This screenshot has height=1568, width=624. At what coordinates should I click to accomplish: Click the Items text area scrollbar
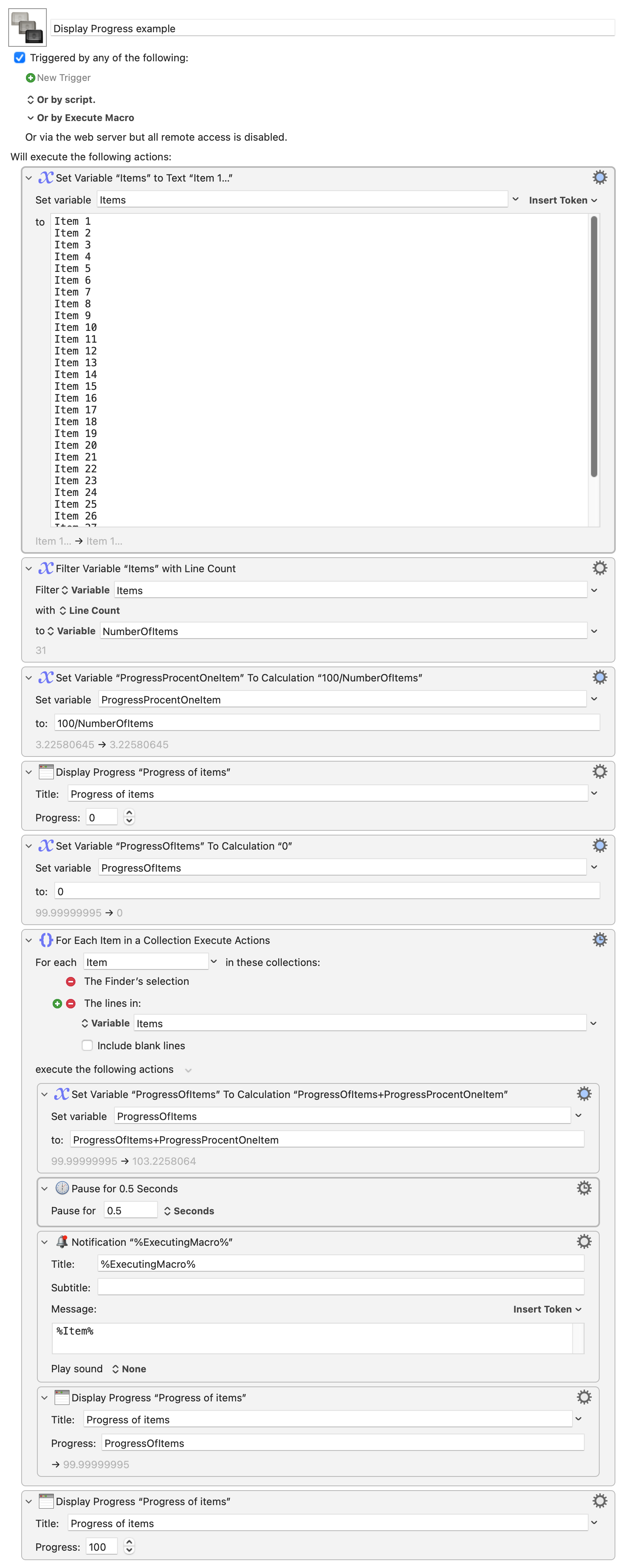(594, 346)
